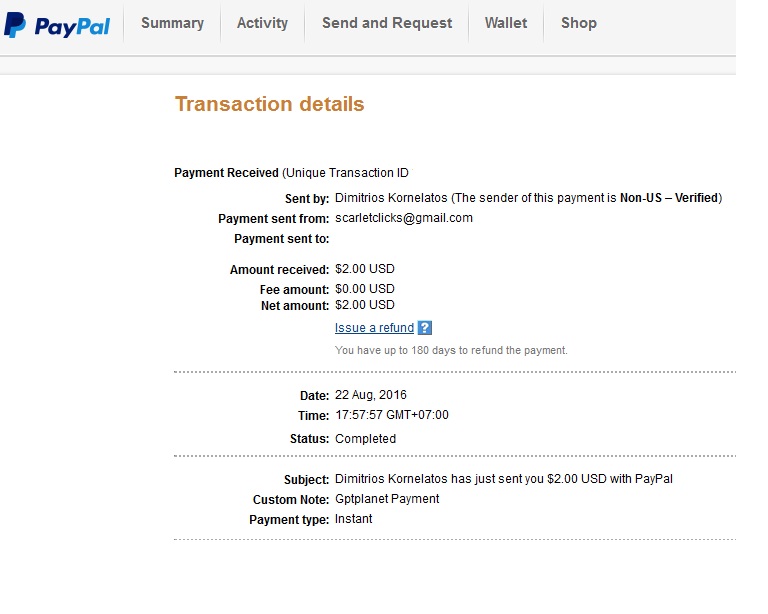
Task: Click the Transaction details heading
Action: point(269,104)
